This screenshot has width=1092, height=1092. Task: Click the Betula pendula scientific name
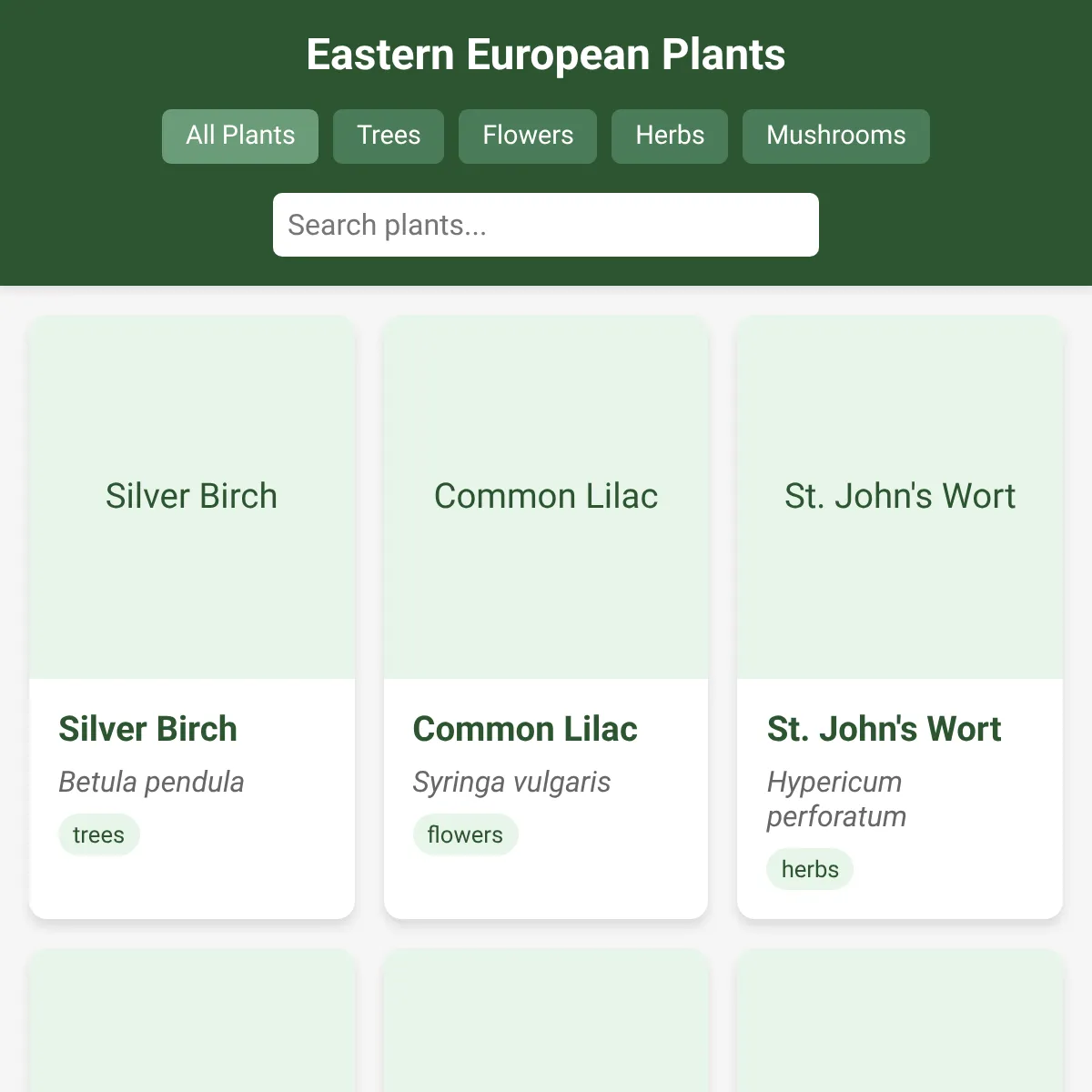[151, 782]
